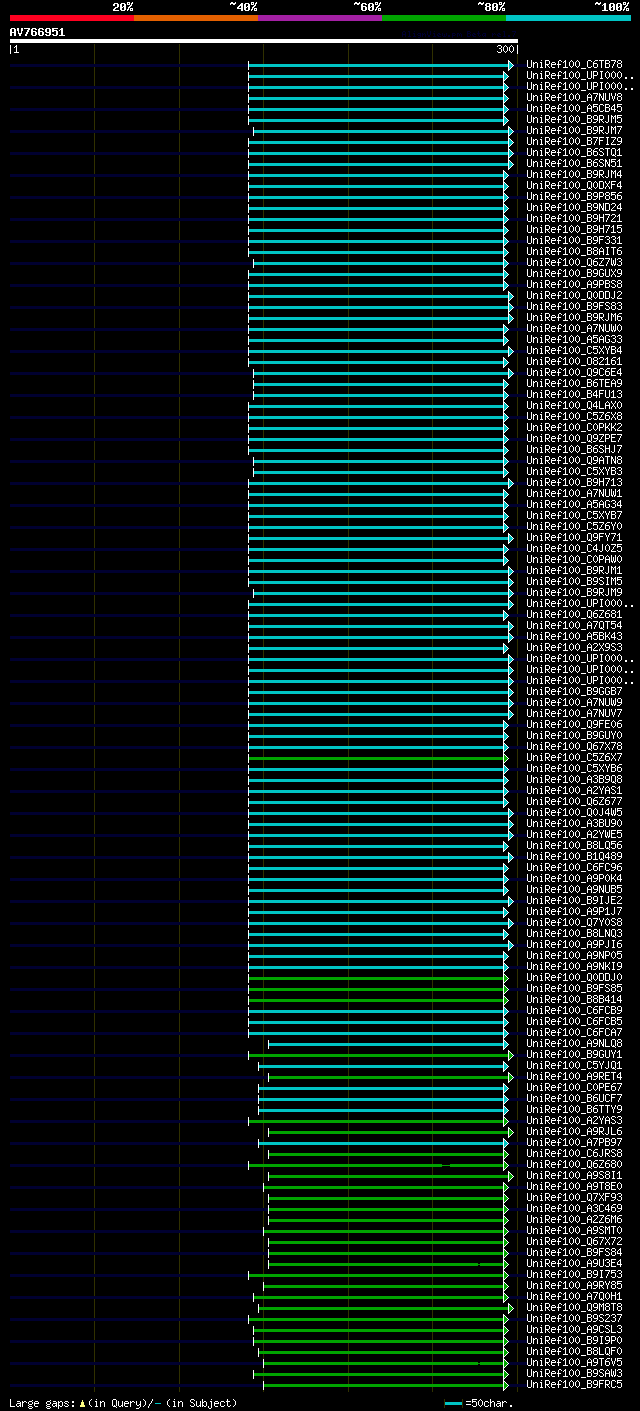Select label UniRef100_Q0DDJ2

point(574,296)
